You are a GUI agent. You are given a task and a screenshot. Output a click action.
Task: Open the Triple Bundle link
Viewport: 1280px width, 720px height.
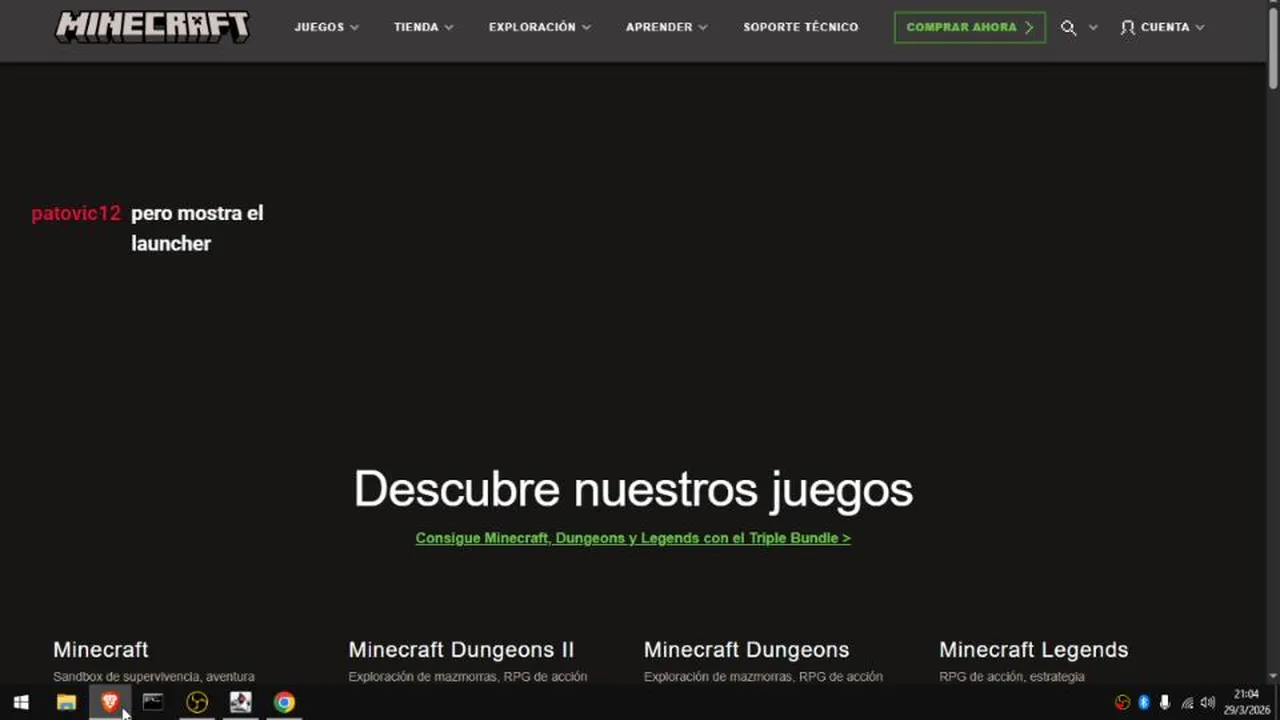[x=633, y=538]
